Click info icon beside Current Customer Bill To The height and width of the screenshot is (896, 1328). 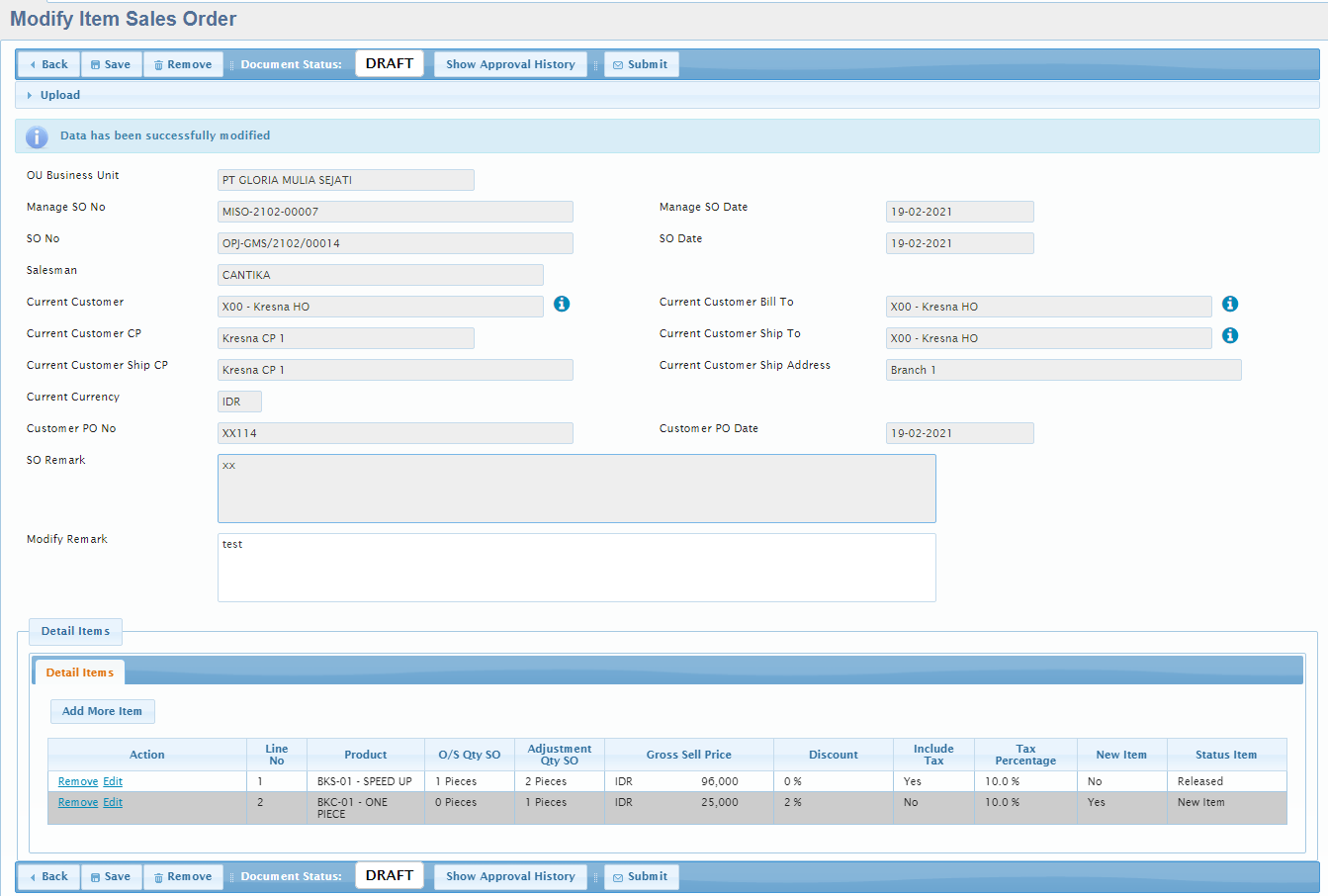pyautogui.click(x=1230, y=304)
